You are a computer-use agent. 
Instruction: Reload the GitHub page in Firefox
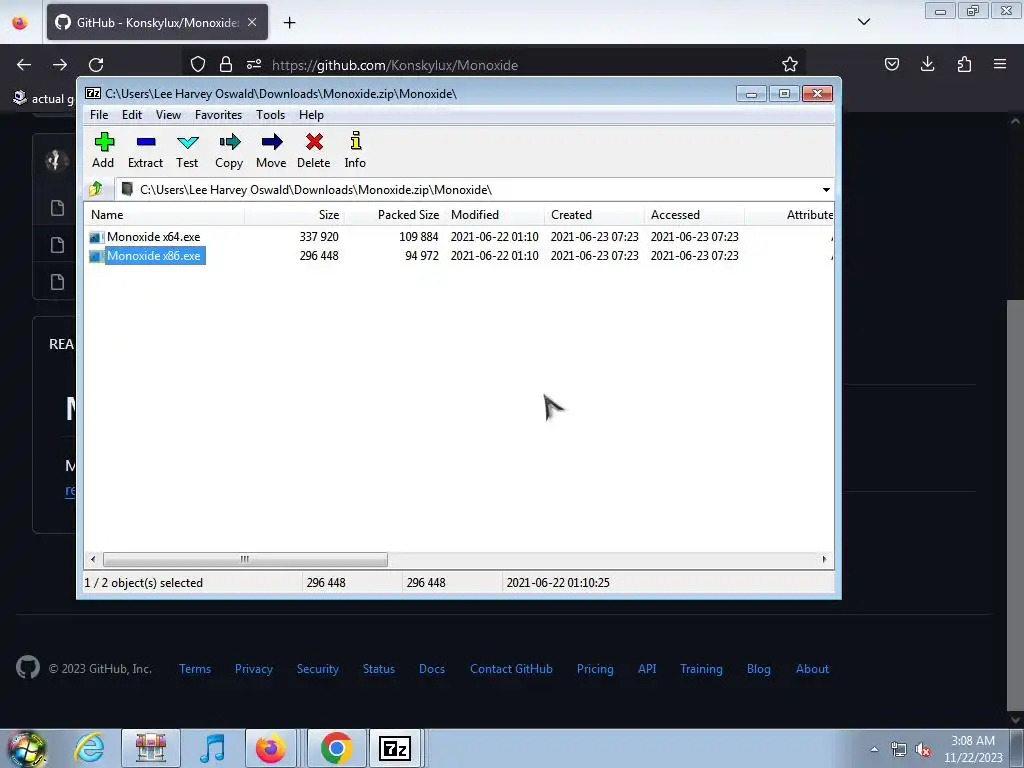tap(96, 65)
